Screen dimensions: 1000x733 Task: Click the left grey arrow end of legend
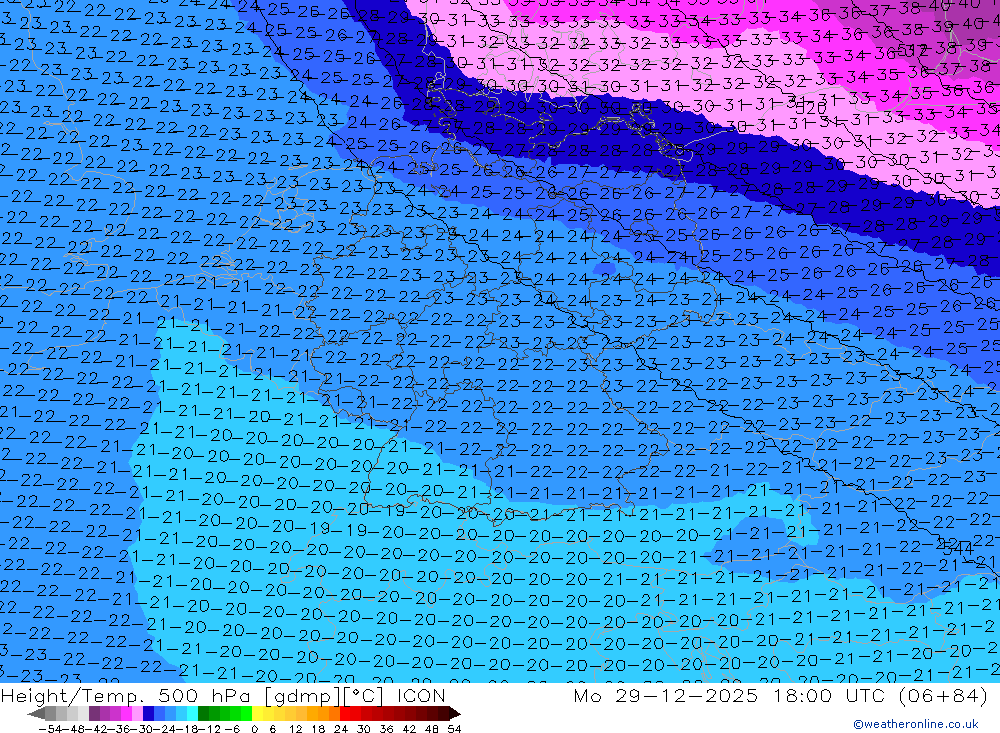tap(36, 714)
